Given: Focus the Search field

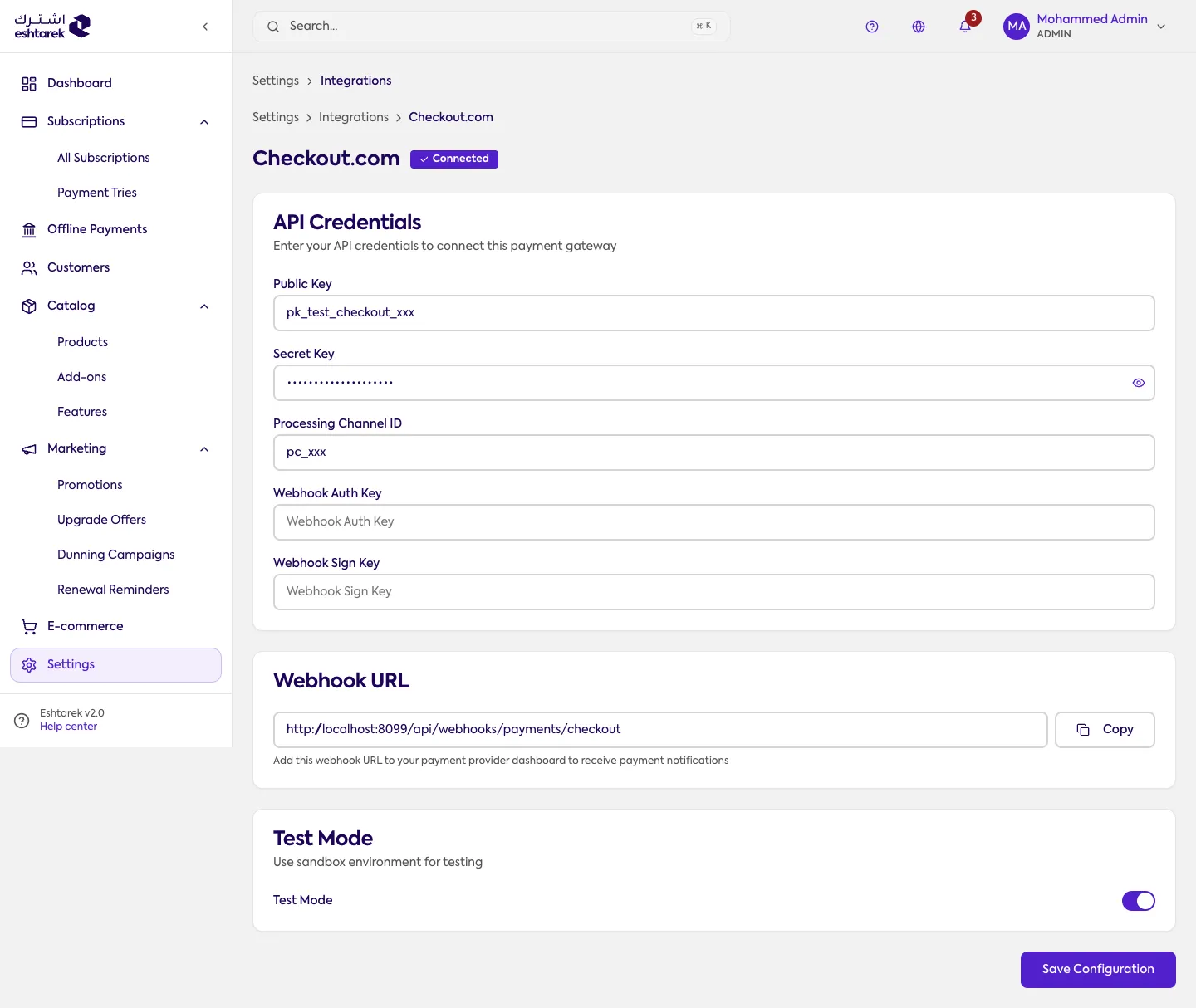Looking at the screenshot, I should pyautogui.click(x=492, y=27).
